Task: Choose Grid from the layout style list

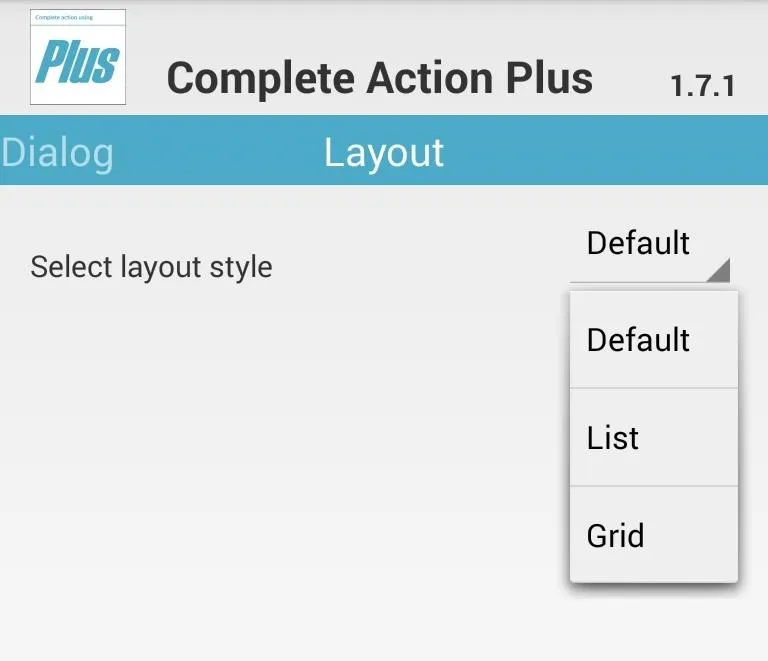Action: pyautogui.click(x=654, y=535)
